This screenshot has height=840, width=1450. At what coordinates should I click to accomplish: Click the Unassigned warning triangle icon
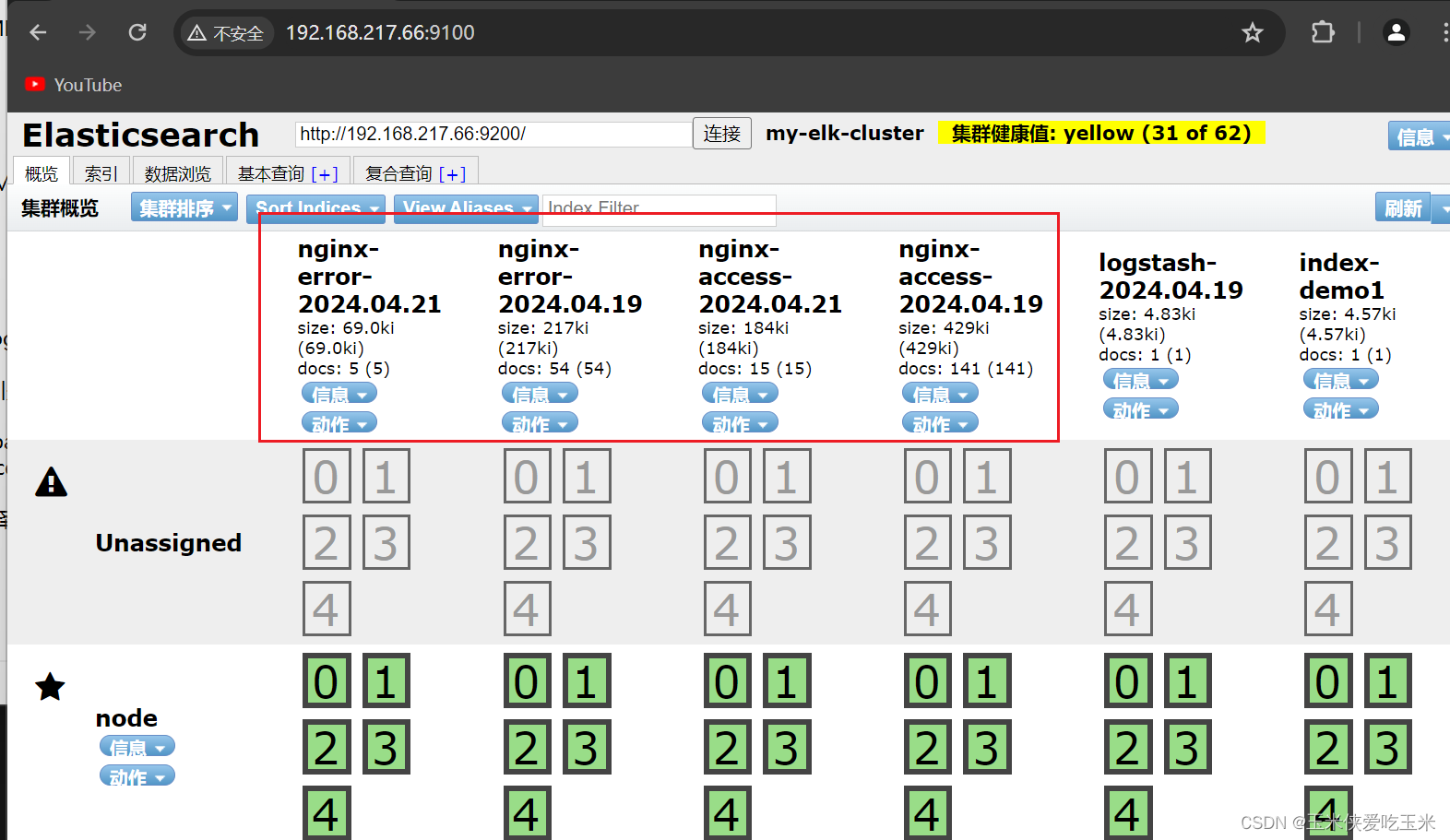point(51,482)
